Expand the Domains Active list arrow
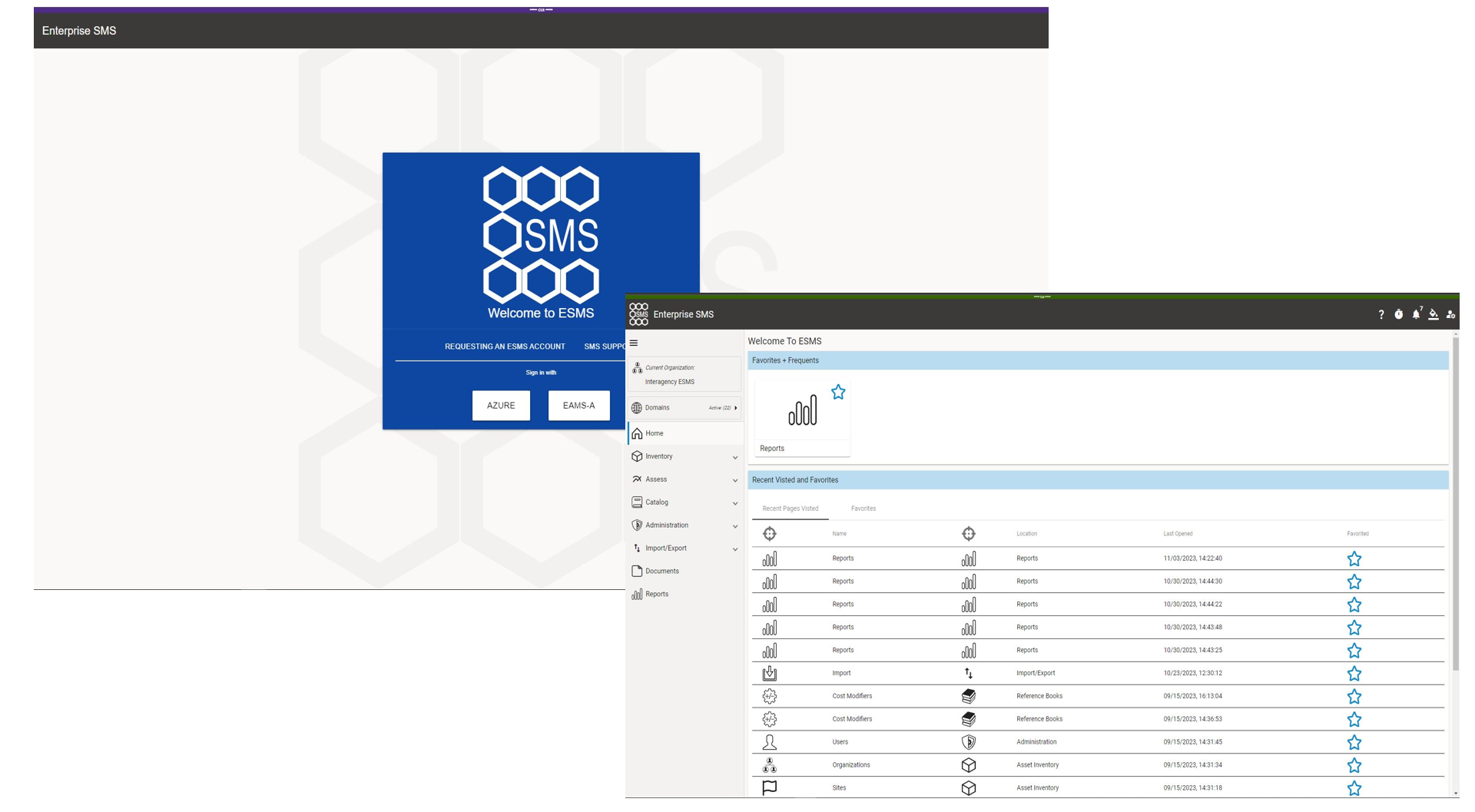Viewport: 1475px width, 812px height. click(735, 409)
